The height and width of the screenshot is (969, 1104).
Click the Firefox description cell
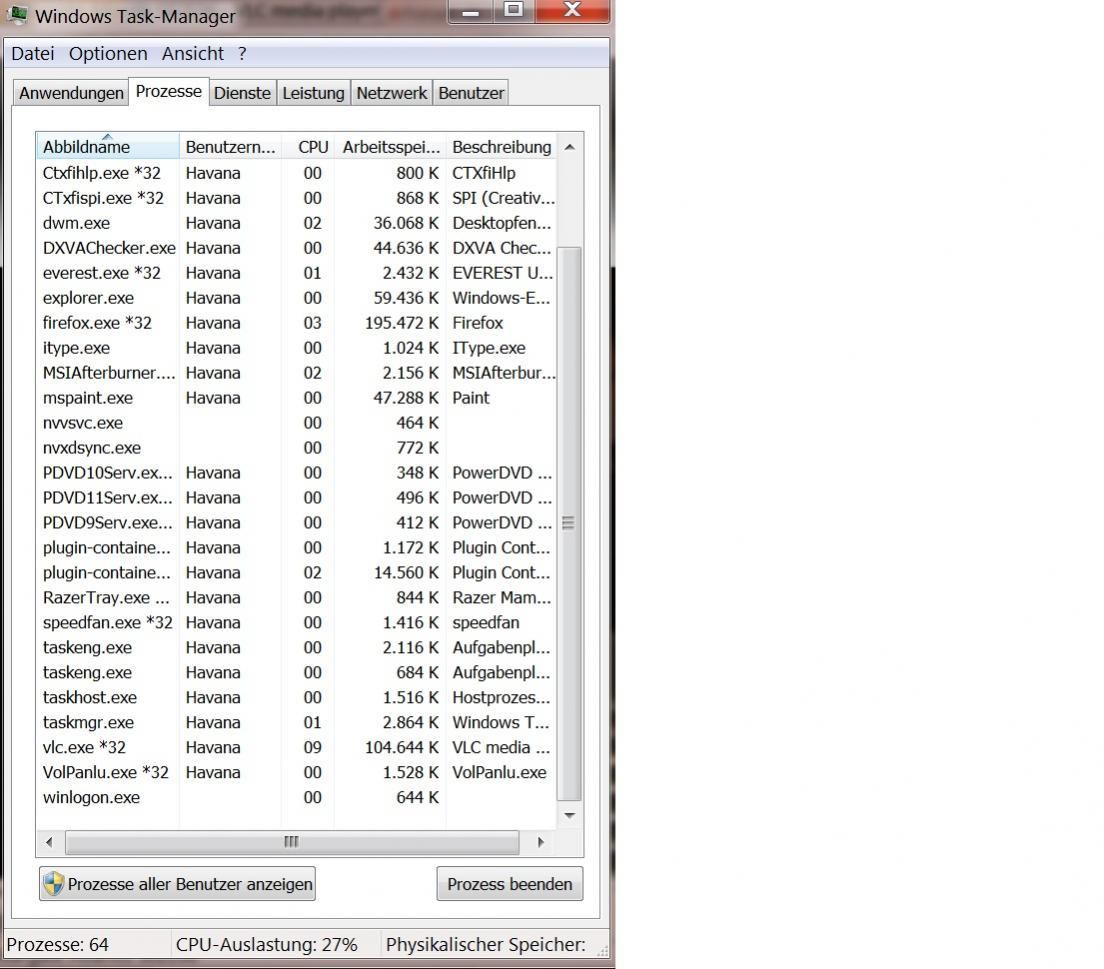click(x=477, y=323)
